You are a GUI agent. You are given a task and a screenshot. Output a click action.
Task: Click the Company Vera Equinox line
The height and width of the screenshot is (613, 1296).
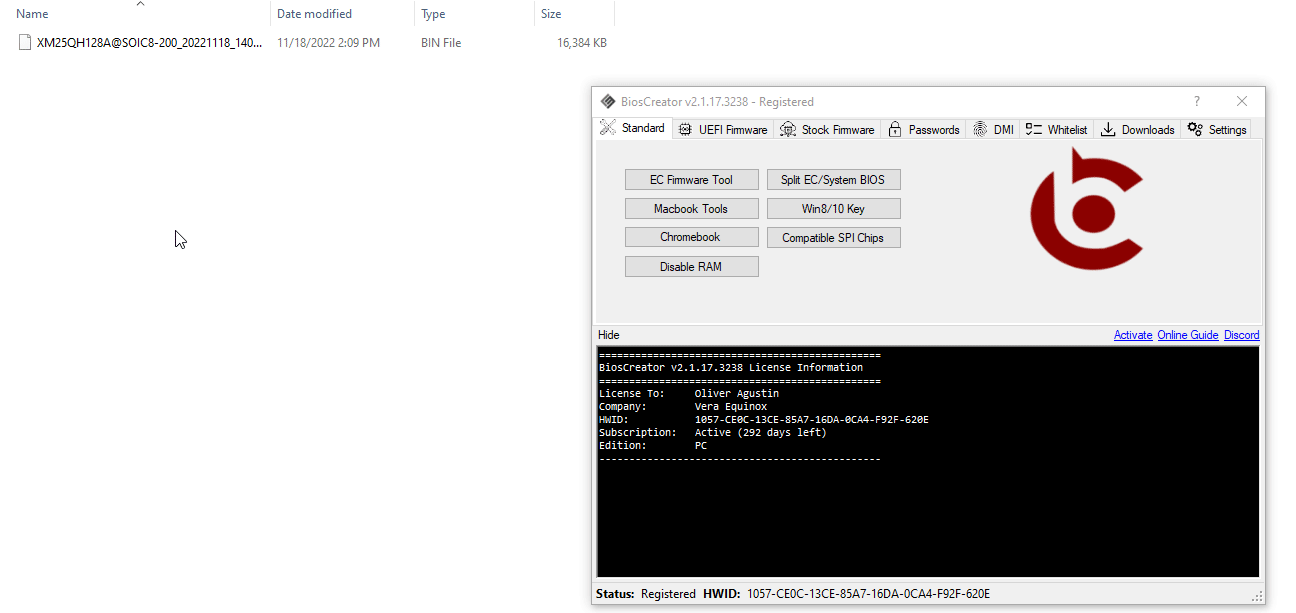coord(683,407)
